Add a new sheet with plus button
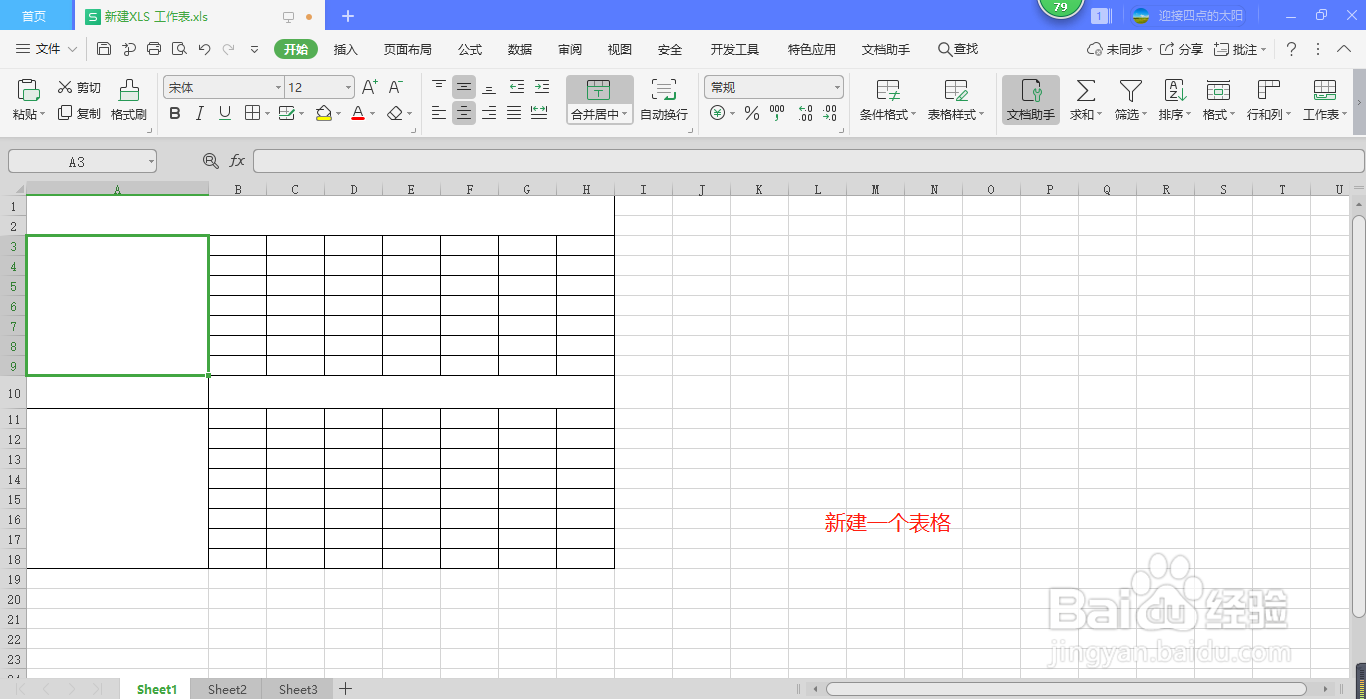 (x=345, y=688)
